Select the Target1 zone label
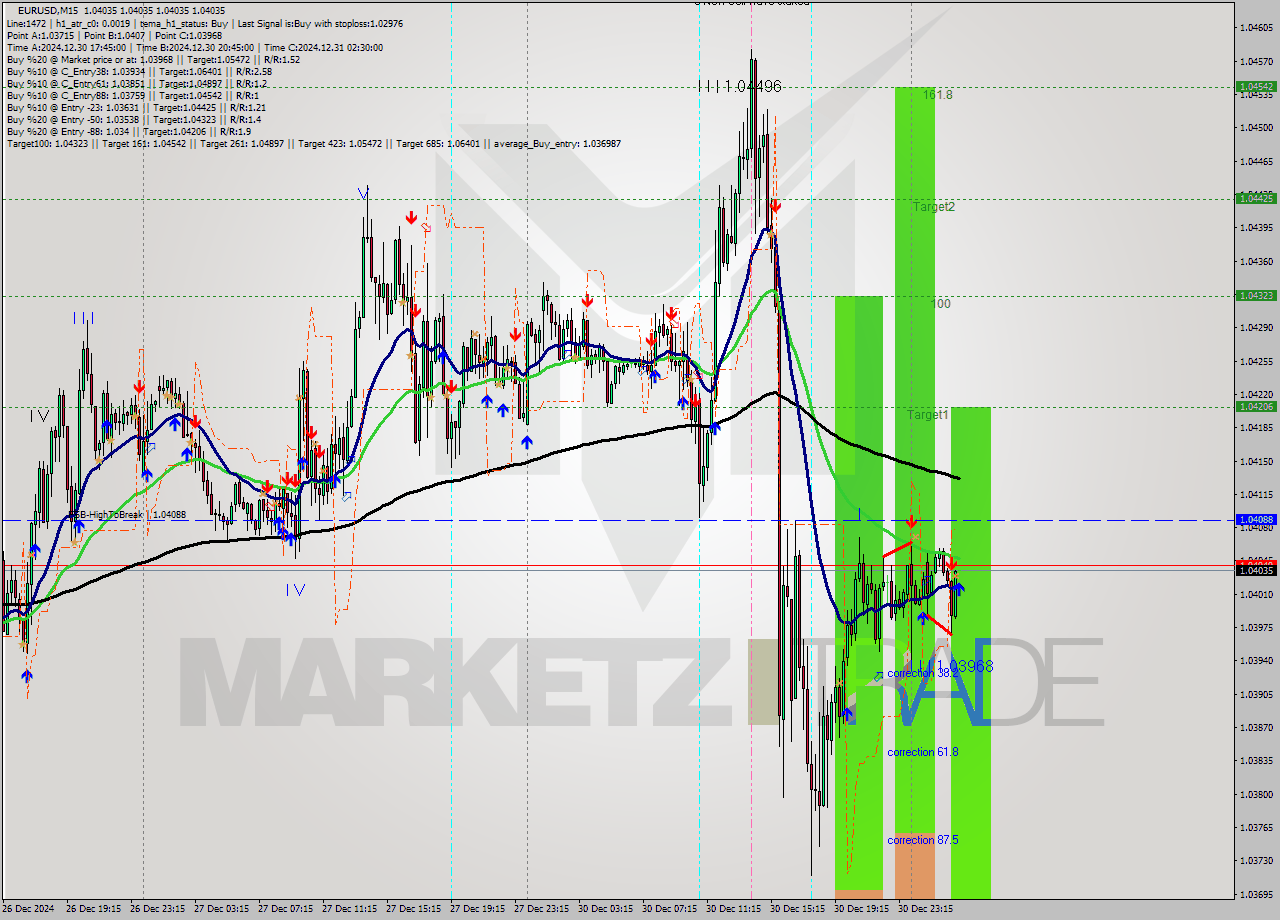 coord(927,414)
